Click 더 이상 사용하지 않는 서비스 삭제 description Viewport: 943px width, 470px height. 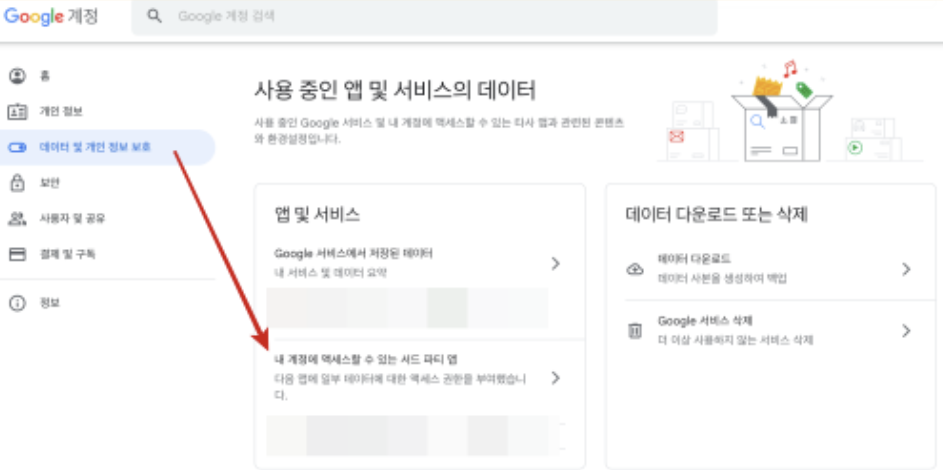[x=736, y=340]
